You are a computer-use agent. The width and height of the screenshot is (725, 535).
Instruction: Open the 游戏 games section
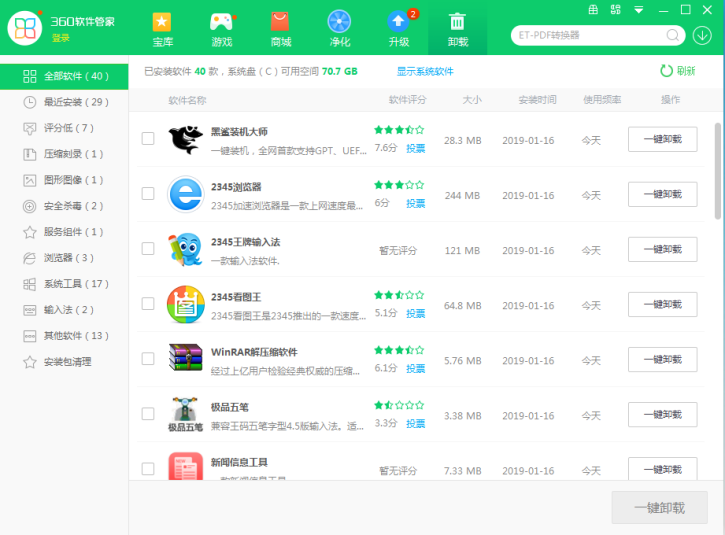[221, 29]
